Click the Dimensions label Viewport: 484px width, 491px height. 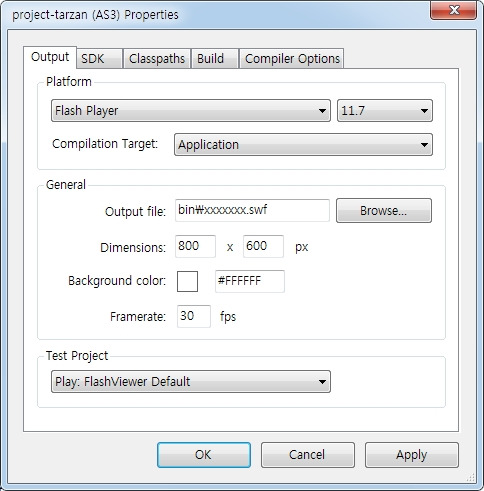click(133, 247)
